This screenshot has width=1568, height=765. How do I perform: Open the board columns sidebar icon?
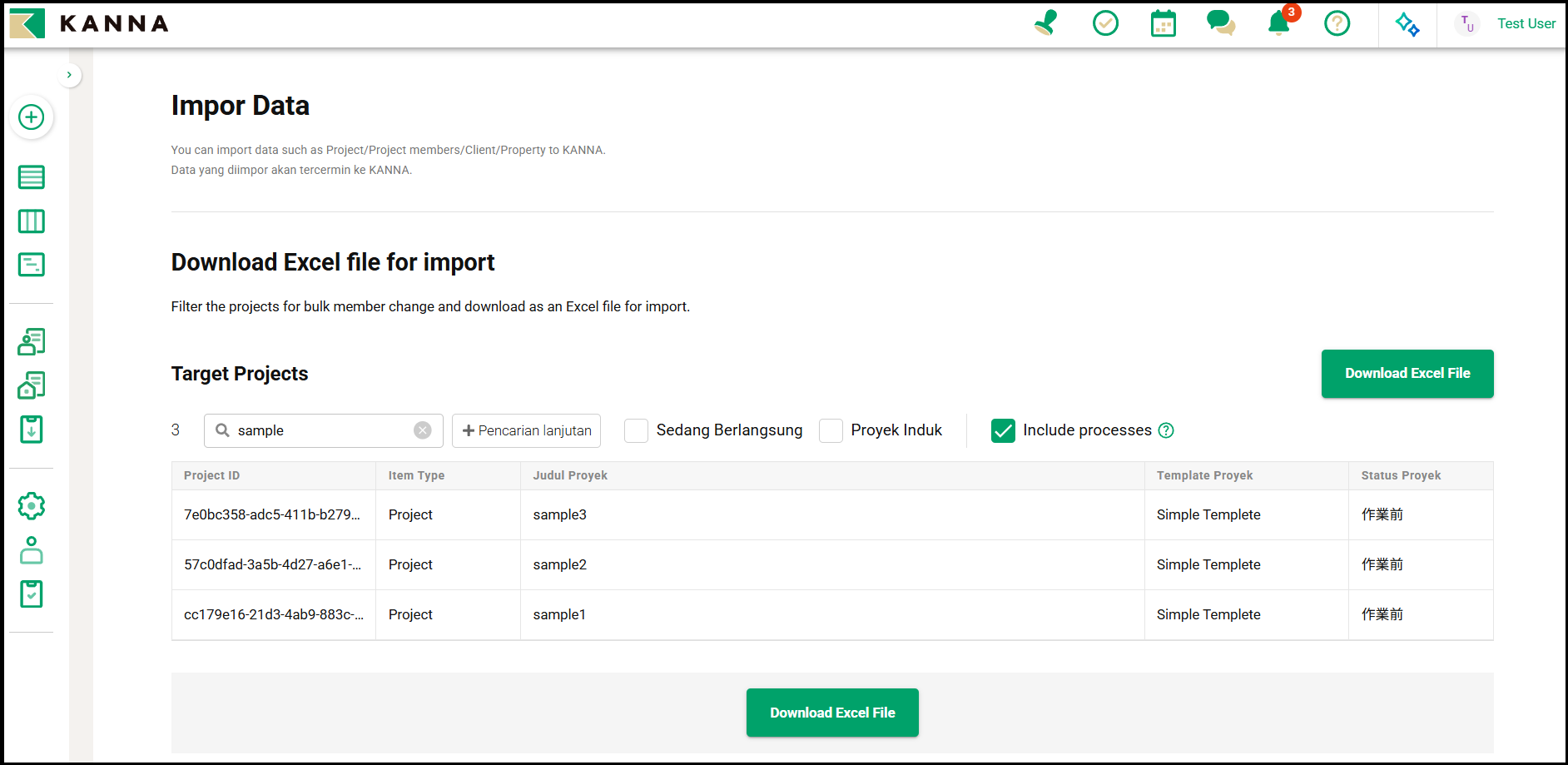click(x=32, y=221)
